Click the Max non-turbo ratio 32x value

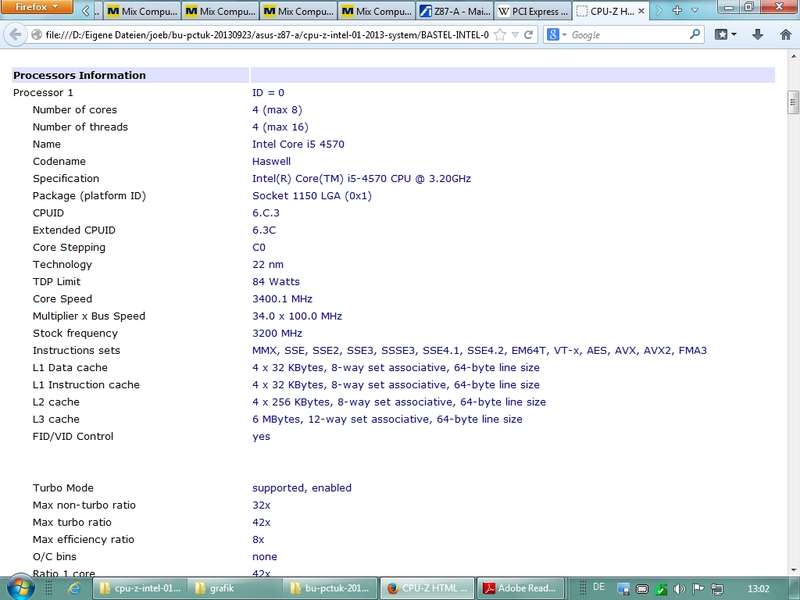coord(261,505)
